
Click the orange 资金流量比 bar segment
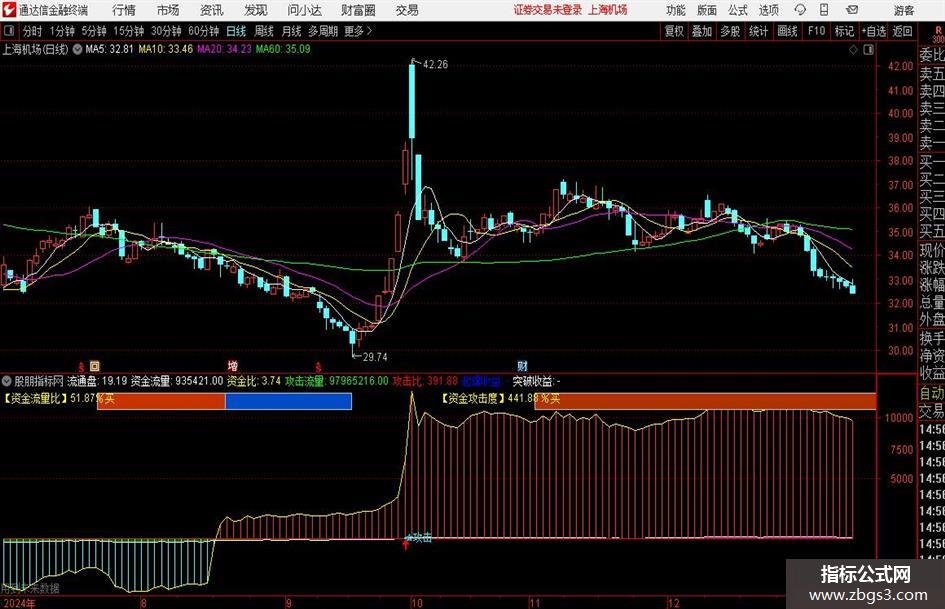coord(161,401)
